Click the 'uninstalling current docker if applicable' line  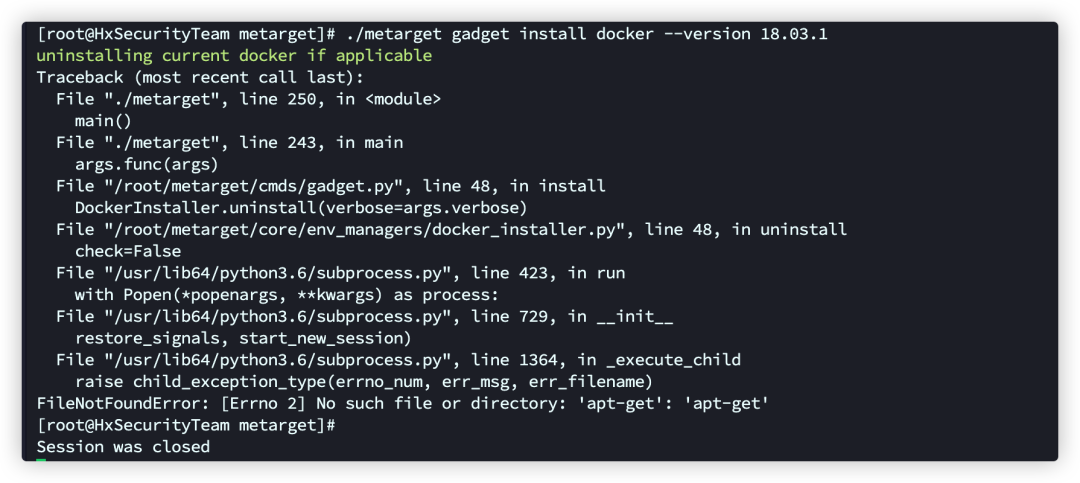pyautogui.click(x=234, y=56)
